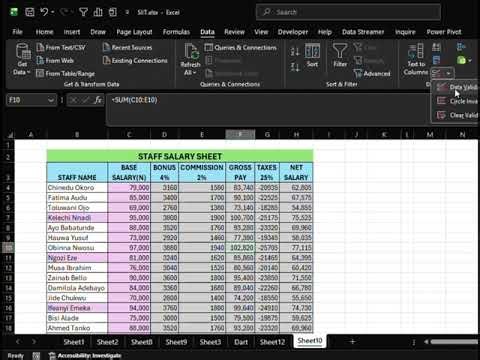Select column C header

pyautogui.click(x=129, y=135)
